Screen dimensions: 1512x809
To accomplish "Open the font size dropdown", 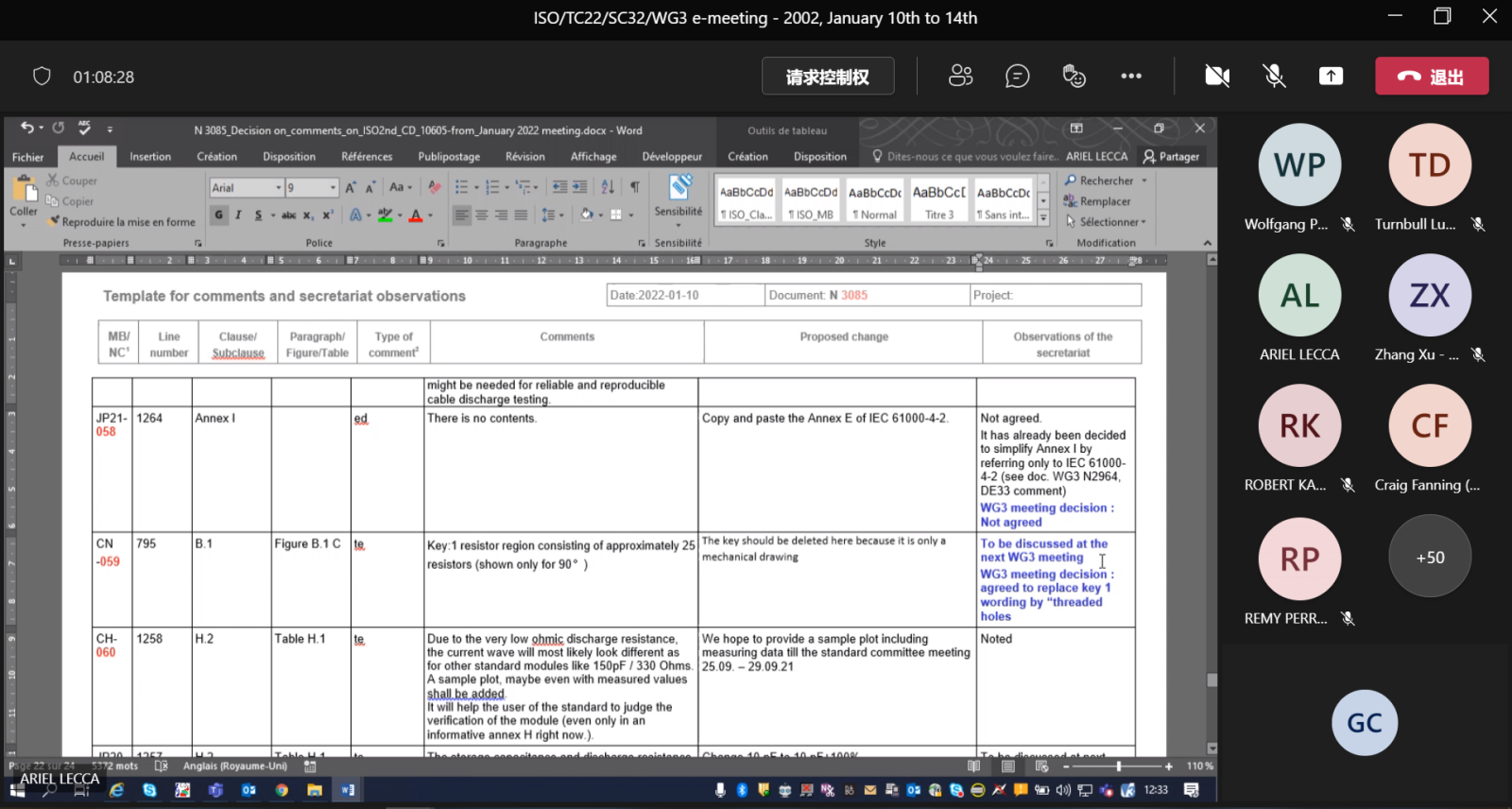I will point(333,188).
